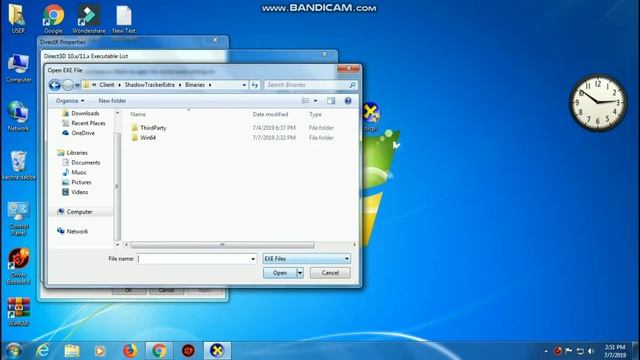Open the Driver Booster desktop shortcut
Image resolution: width=640 pixels, height=360 pixels.
[19, 267]
